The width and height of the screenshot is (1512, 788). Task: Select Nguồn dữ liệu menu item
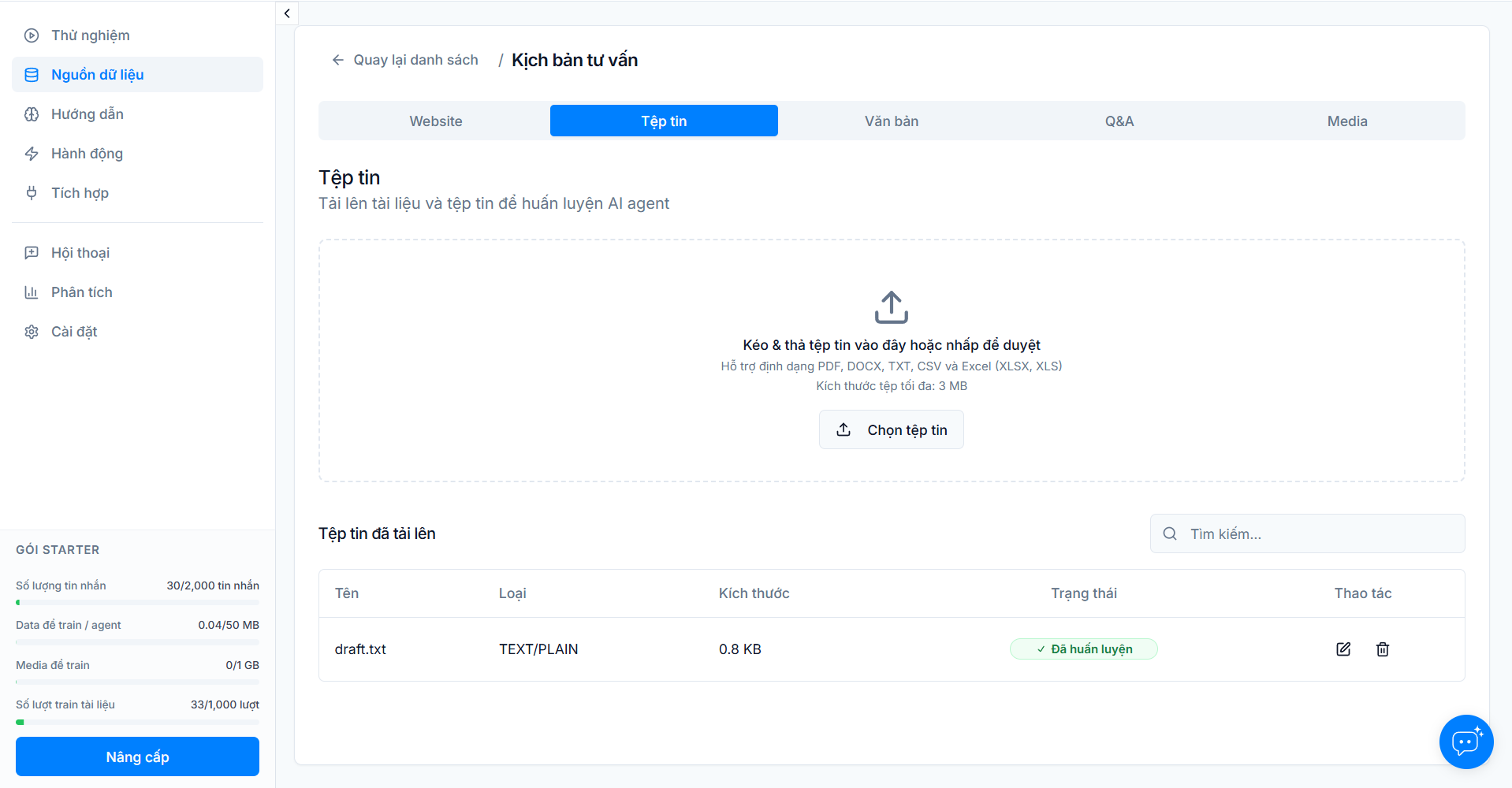[137, 75]
